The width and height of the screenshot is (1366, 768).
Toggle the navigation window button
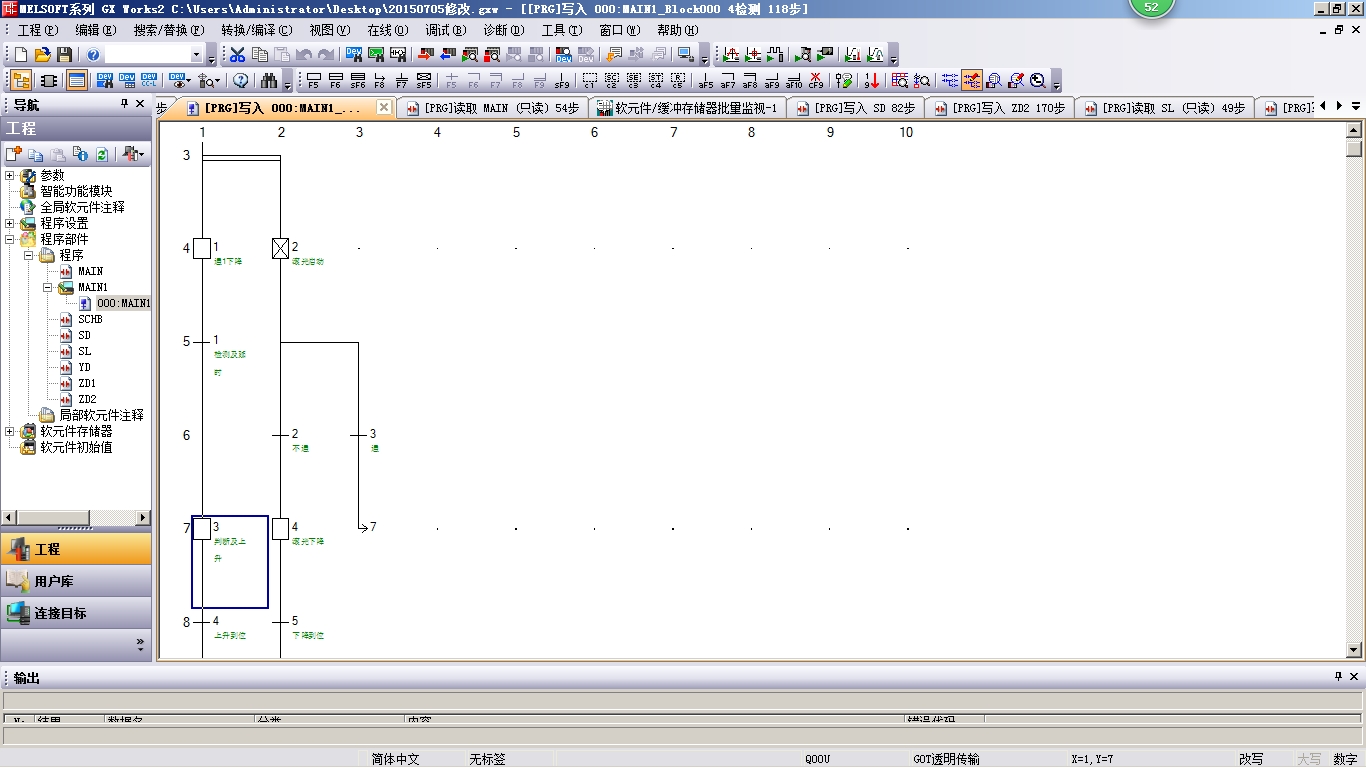pos(21,81)
